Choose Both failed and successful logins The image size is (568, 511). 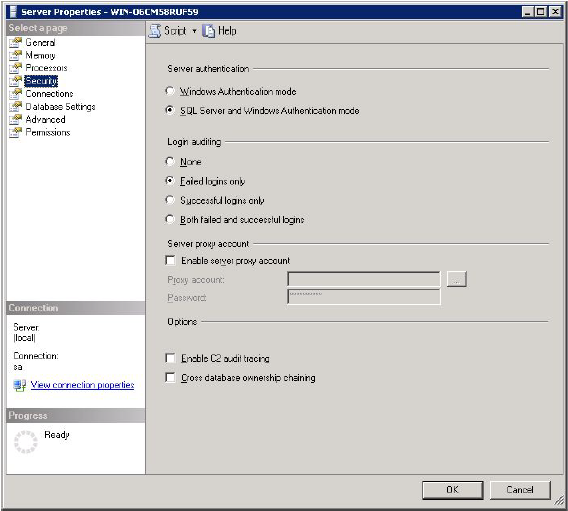pyautogui.click(x=170, y=219)
